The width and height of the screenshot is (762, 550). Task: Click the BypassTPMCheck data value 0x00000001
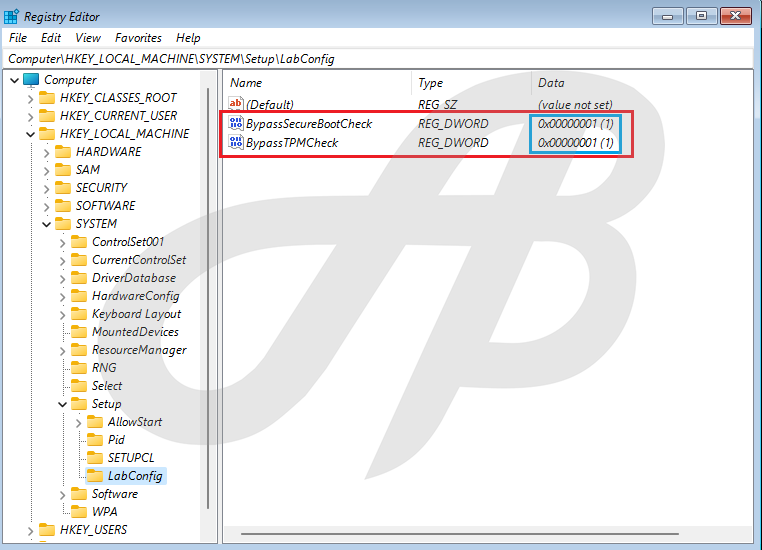(575, 142)
